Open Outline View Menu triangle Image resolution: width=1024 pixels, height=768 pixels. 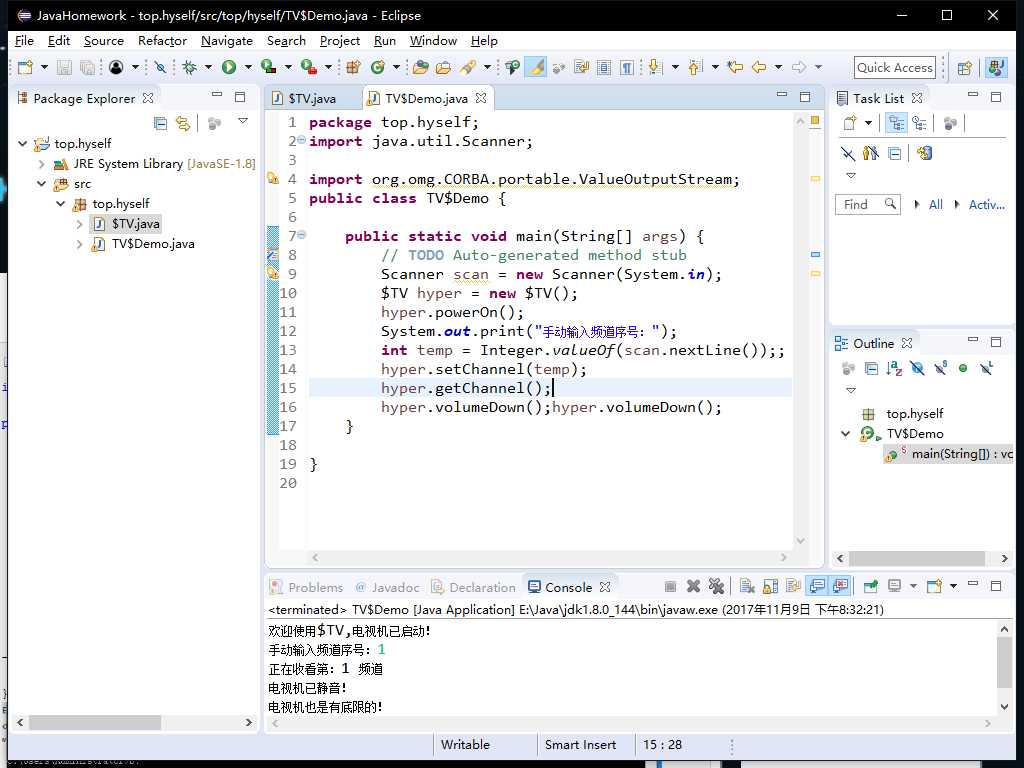click(x=850, y=391)
